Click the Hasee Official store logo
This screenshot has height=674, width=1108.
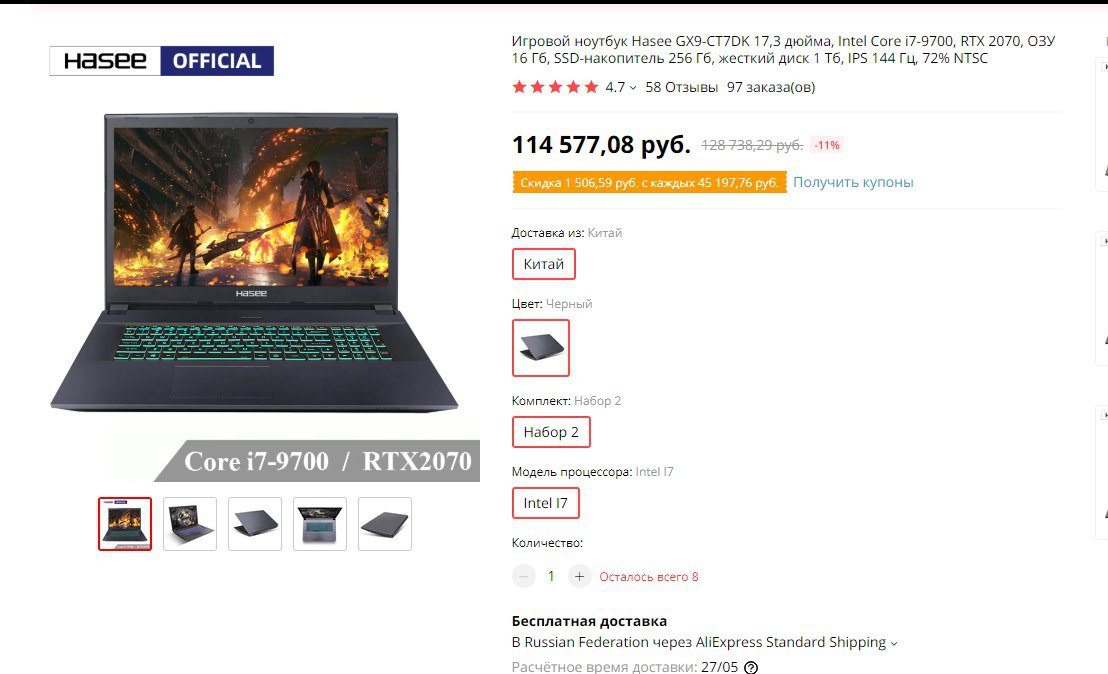162,61
